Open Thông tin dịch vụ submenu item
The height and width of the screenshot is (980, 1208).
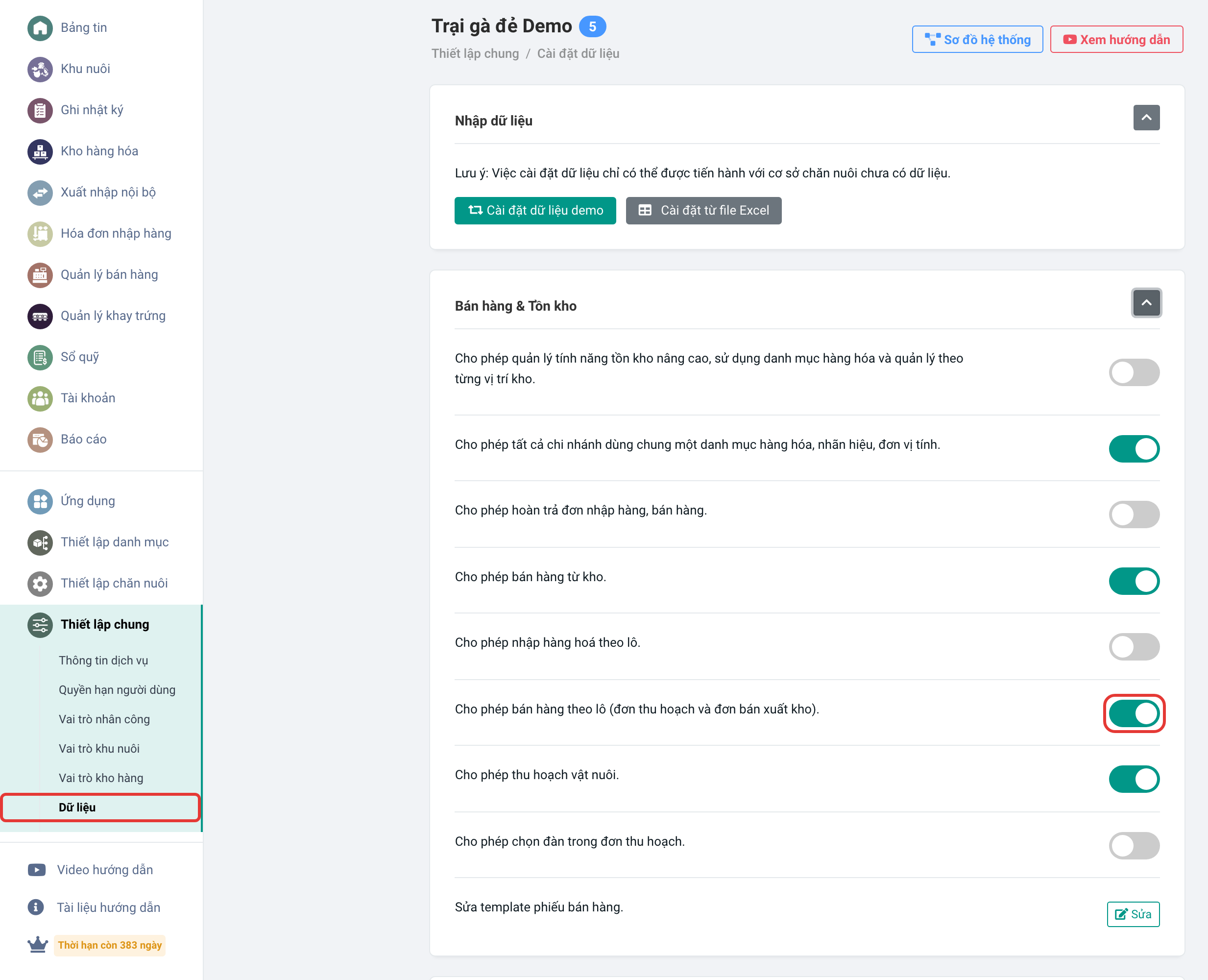pos(103,661)
